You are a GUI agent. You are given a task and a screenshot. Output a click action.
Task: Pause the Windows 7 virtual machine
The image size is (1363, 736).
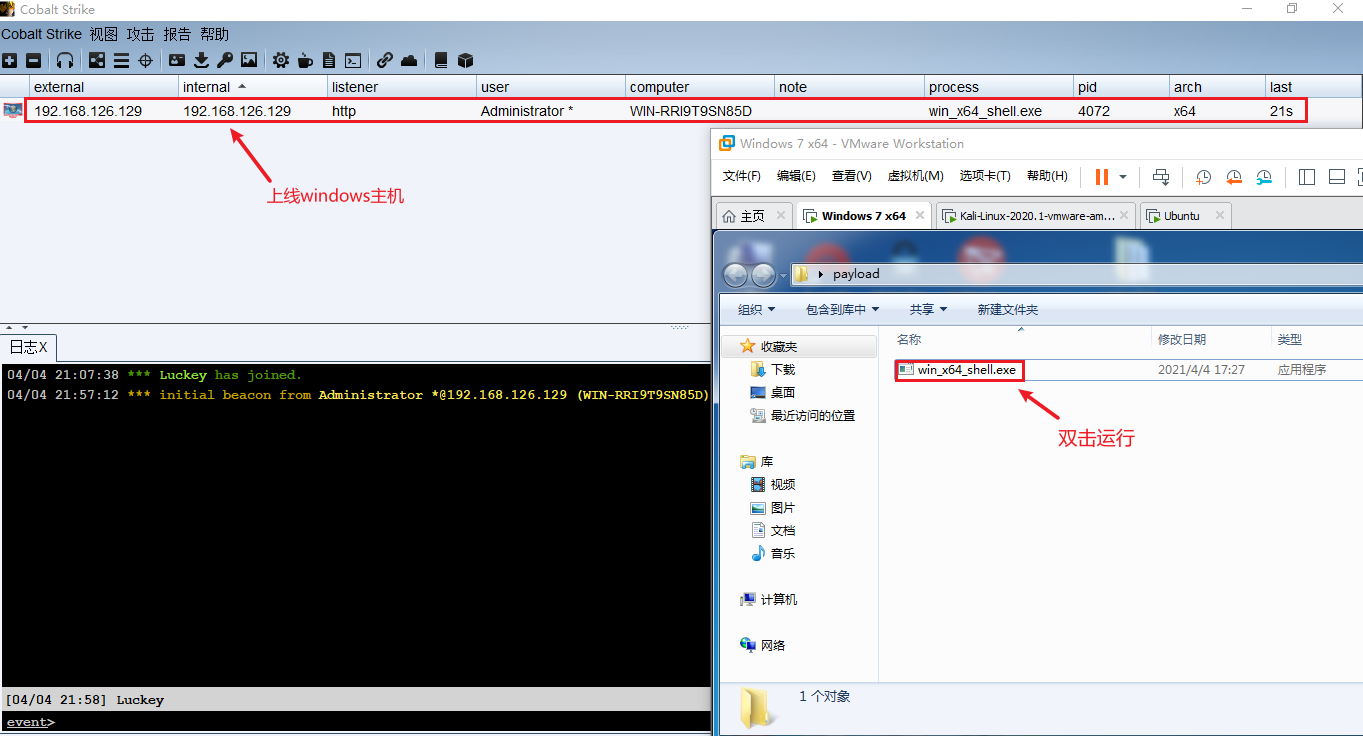coord(1104,177)
